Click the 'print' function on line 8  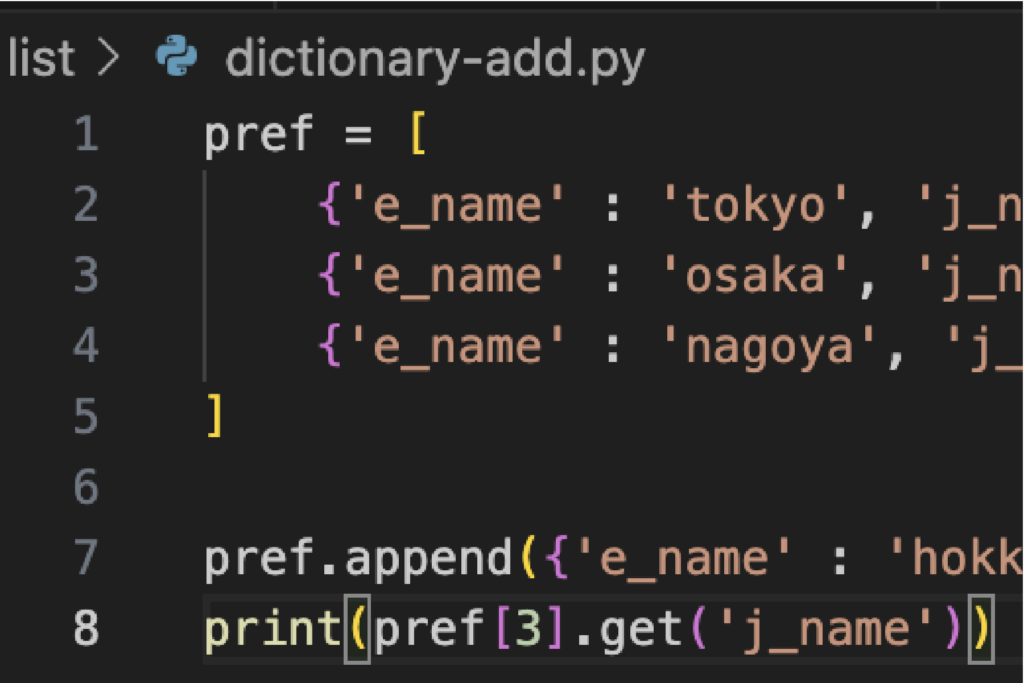click(272, 630)
